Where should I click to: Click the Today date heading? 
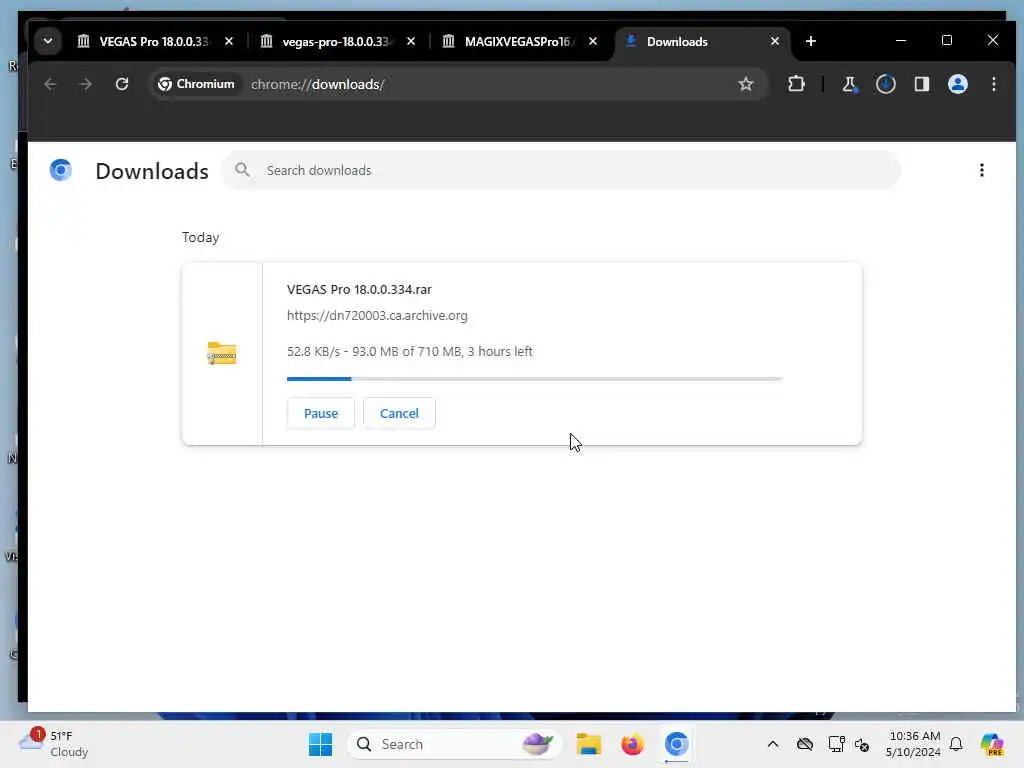[x=200, y=238]
